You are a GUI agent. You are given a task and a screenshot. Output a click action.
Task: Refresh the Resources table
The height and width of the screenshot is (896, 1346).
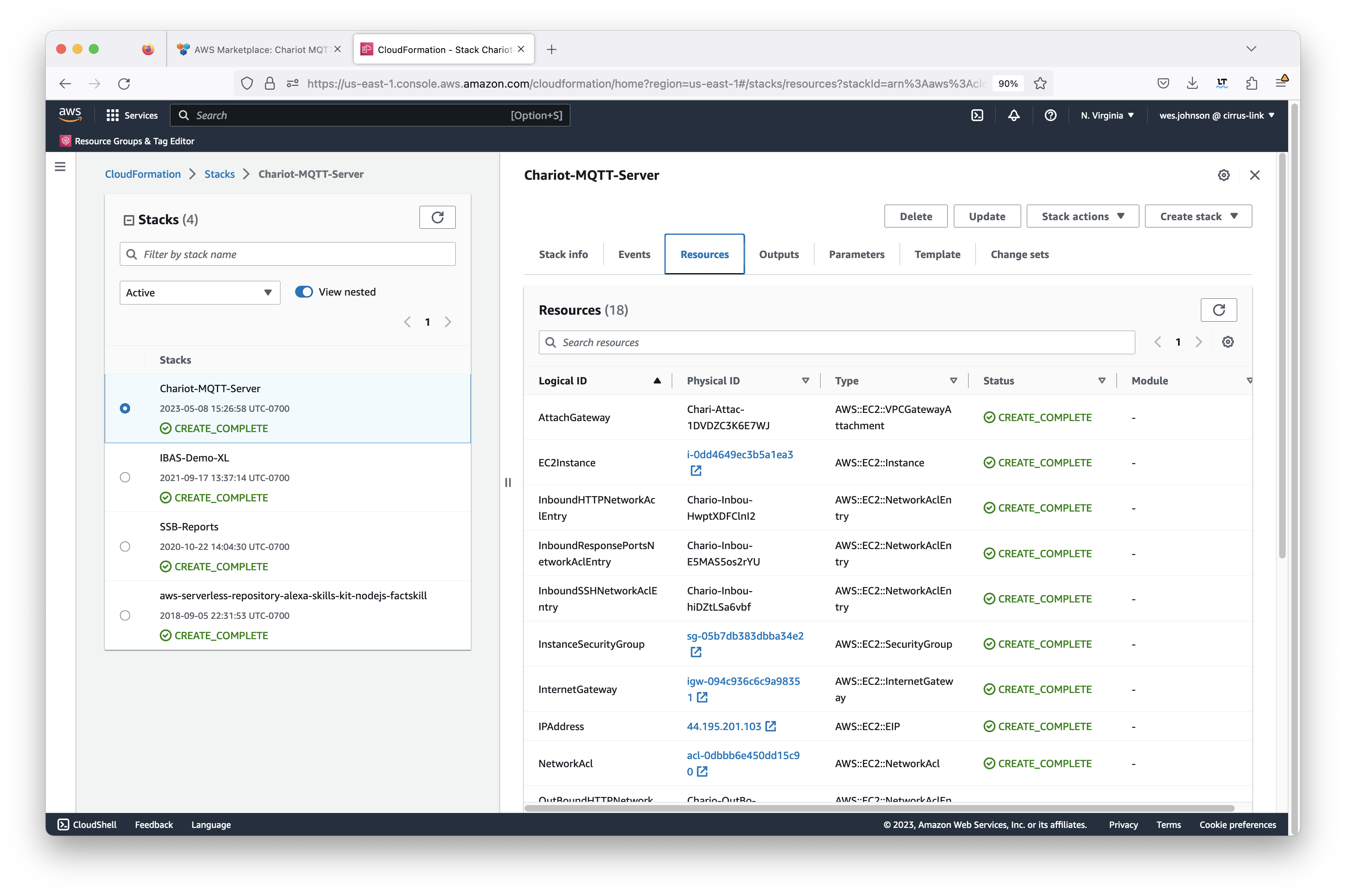coord(1218,310)
